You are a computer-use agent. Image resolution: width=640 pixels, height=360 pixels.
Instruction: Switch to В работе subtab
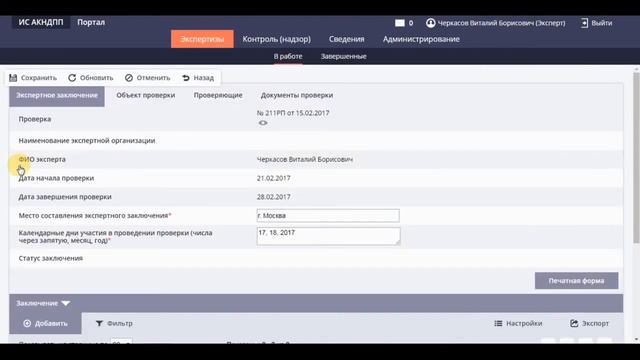click(288, 56)
